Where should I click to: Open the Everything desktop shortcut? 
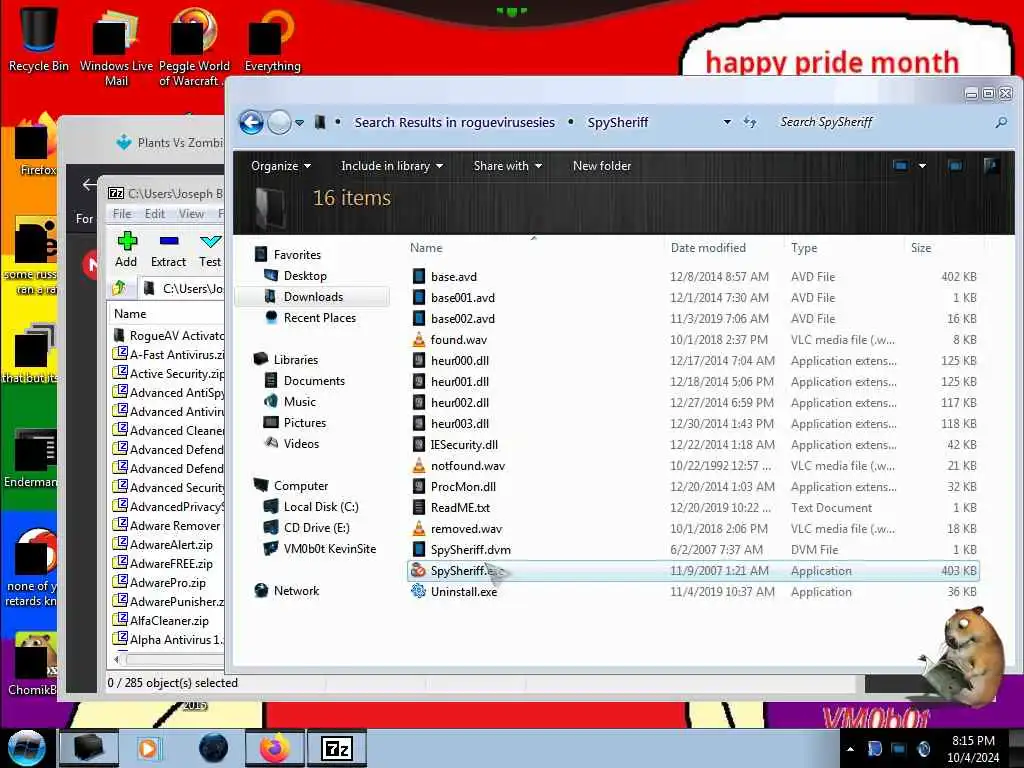(272, 38)
